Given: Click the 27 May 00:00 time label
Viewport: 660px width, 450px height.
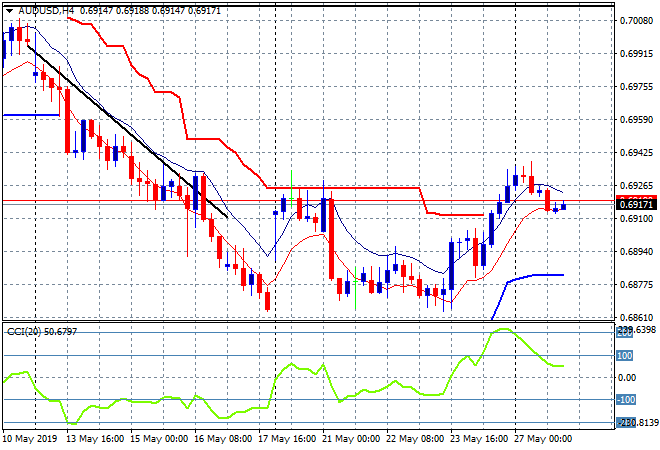Looking at the screenshot, I should [x=543, y=439].
